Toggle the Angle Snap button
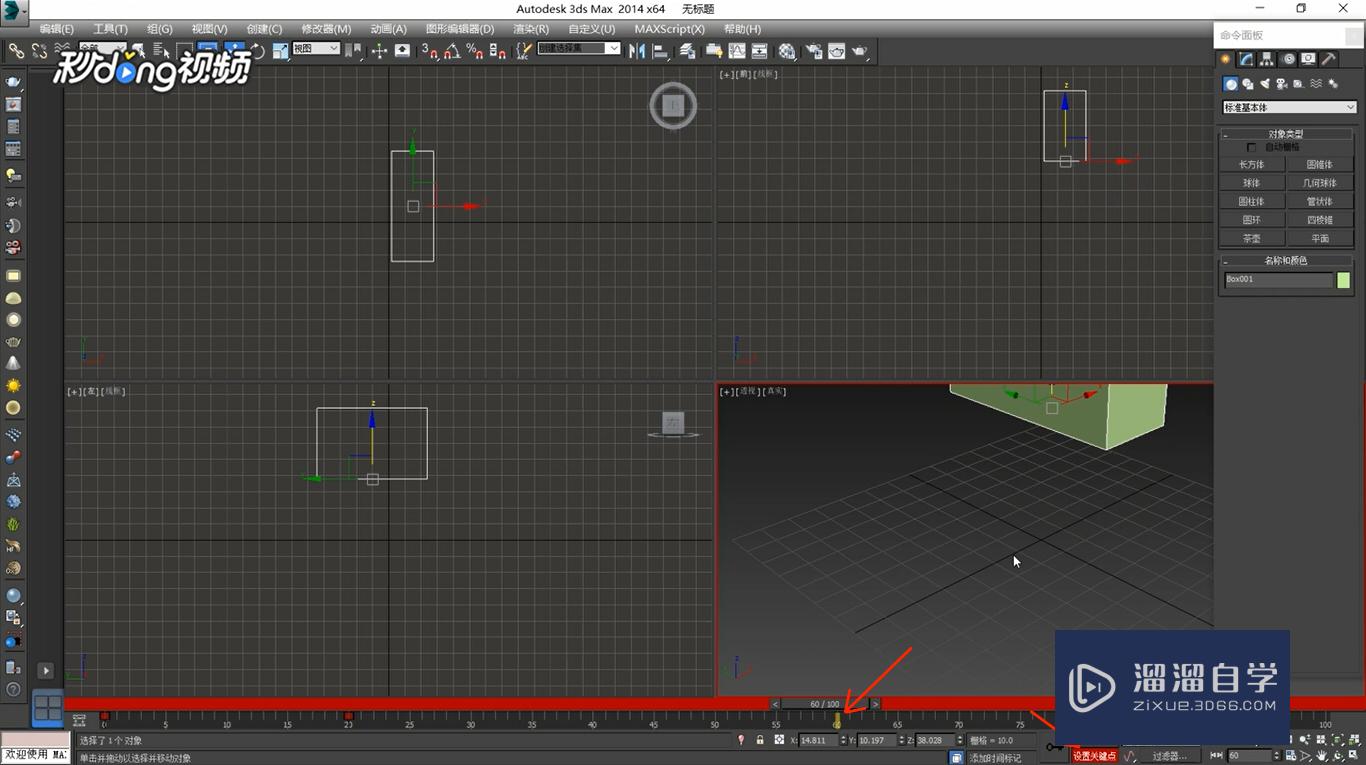The image size is (1366, 765). pyautogui.click(x=452, y=50)
